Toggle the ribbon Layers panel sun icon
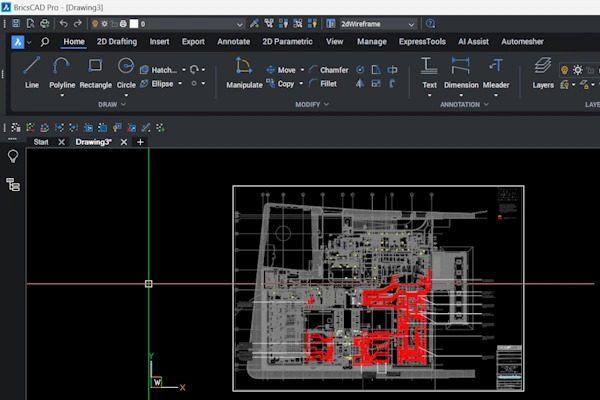 [578, 70]
